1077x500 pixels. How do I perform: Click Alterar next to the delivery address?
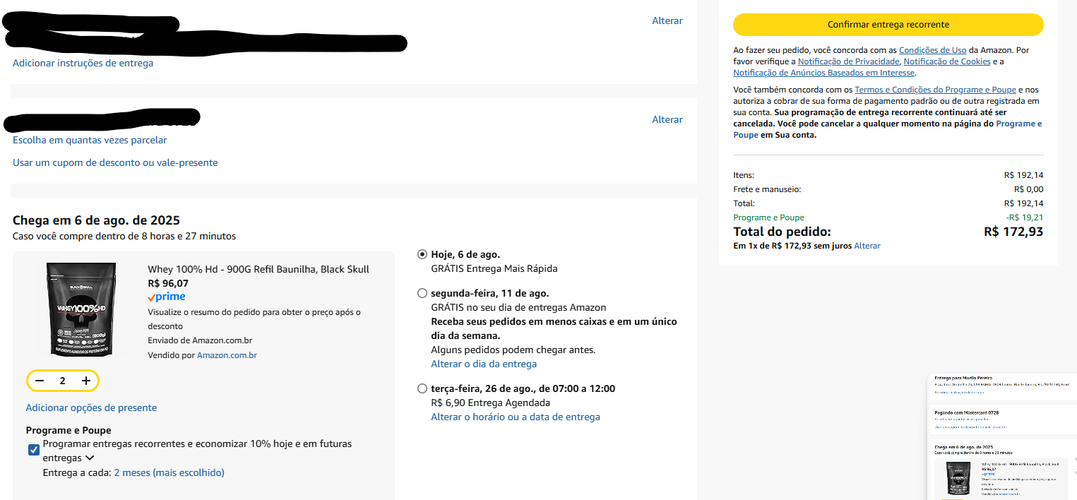click(667, 21)
